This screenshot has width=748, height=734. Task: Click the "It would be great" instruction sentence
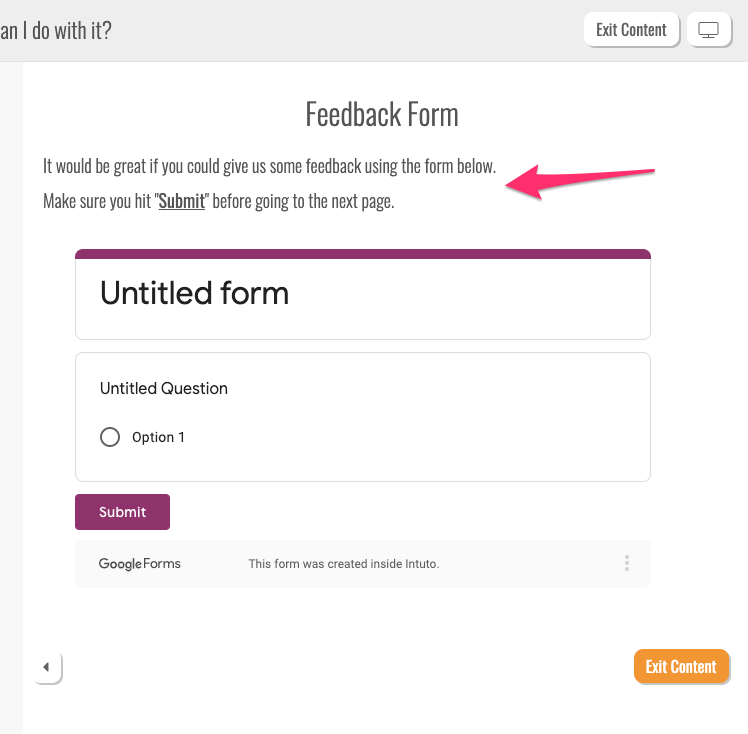(269, 166)
